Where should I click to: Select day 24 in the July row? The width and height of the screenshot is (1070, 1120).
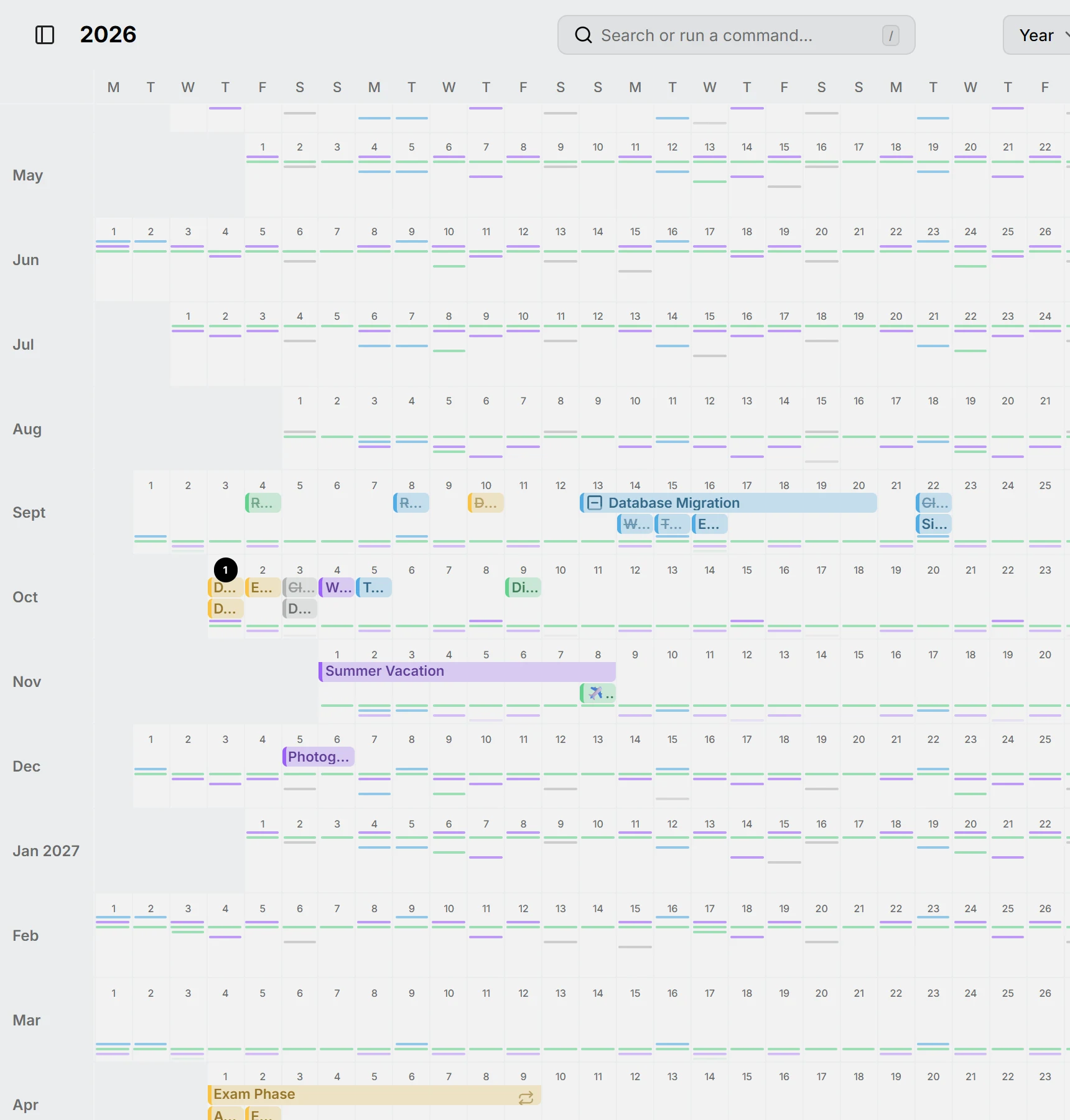pyautogui.click(x=1045, y=317)
